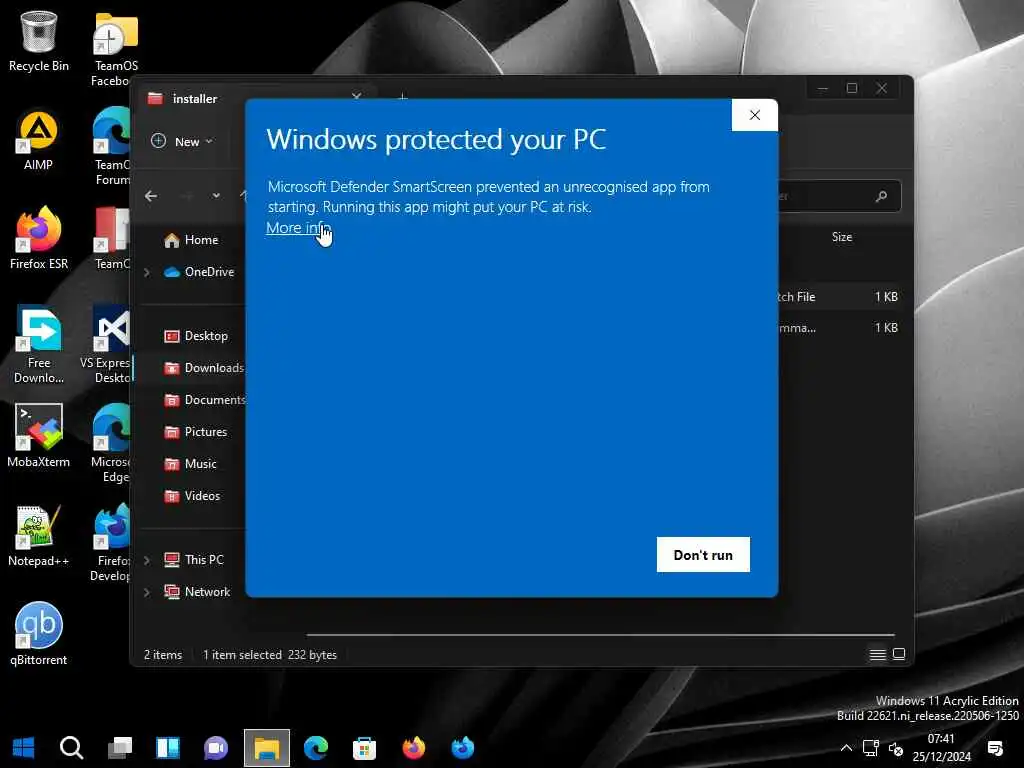Open Firefox Developer desktop shortcut
The width and height of the screenshot is (1024, 768).
(111, 543)
